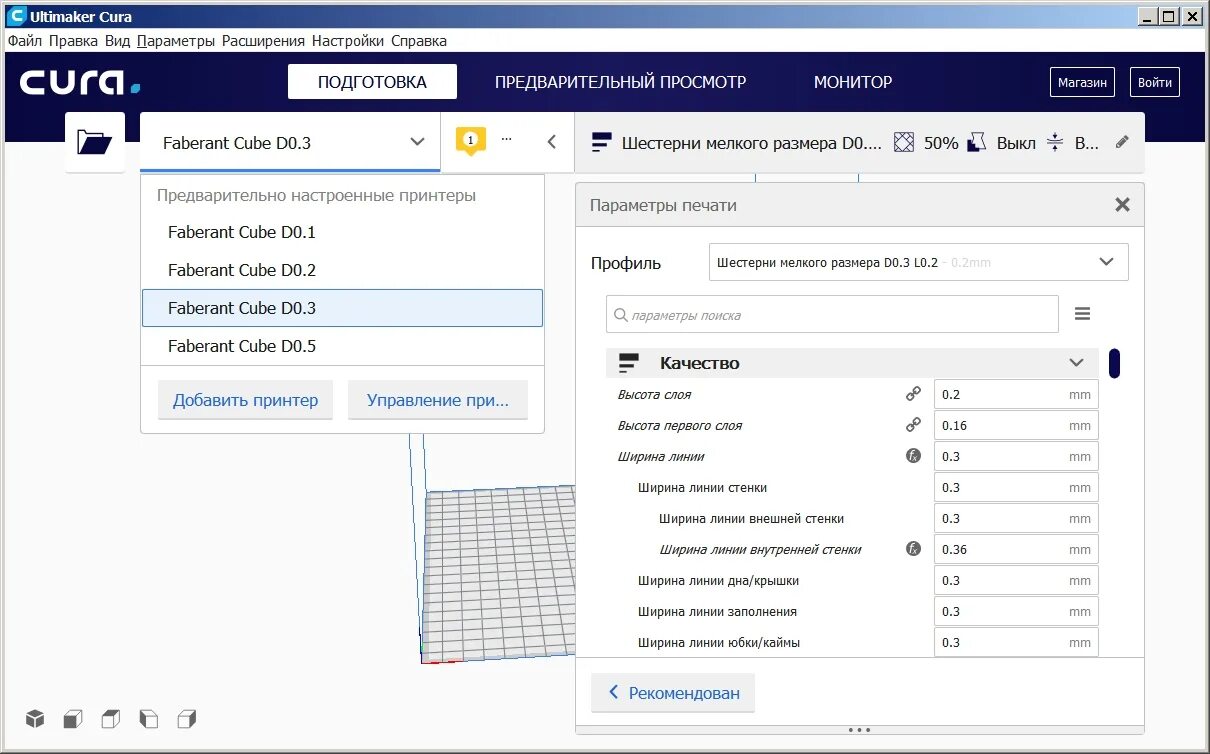
Task: Select the right side view cube icon
Action: tap(186, 718)
